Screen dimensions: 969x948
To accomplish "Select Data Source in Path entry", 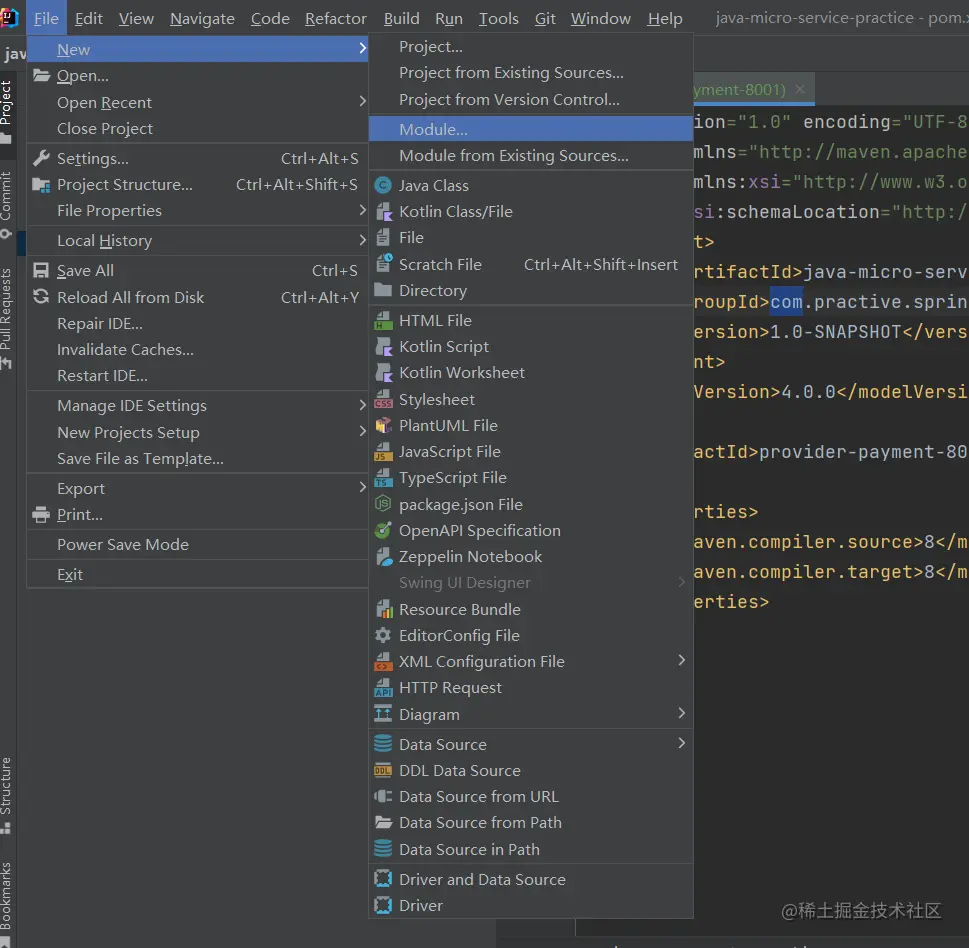I will (x=531, y=850).
